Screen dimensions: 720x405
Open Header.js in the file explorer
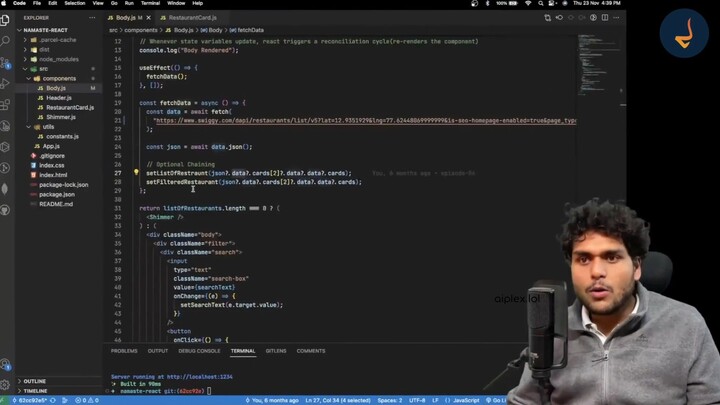coord(59,98)
